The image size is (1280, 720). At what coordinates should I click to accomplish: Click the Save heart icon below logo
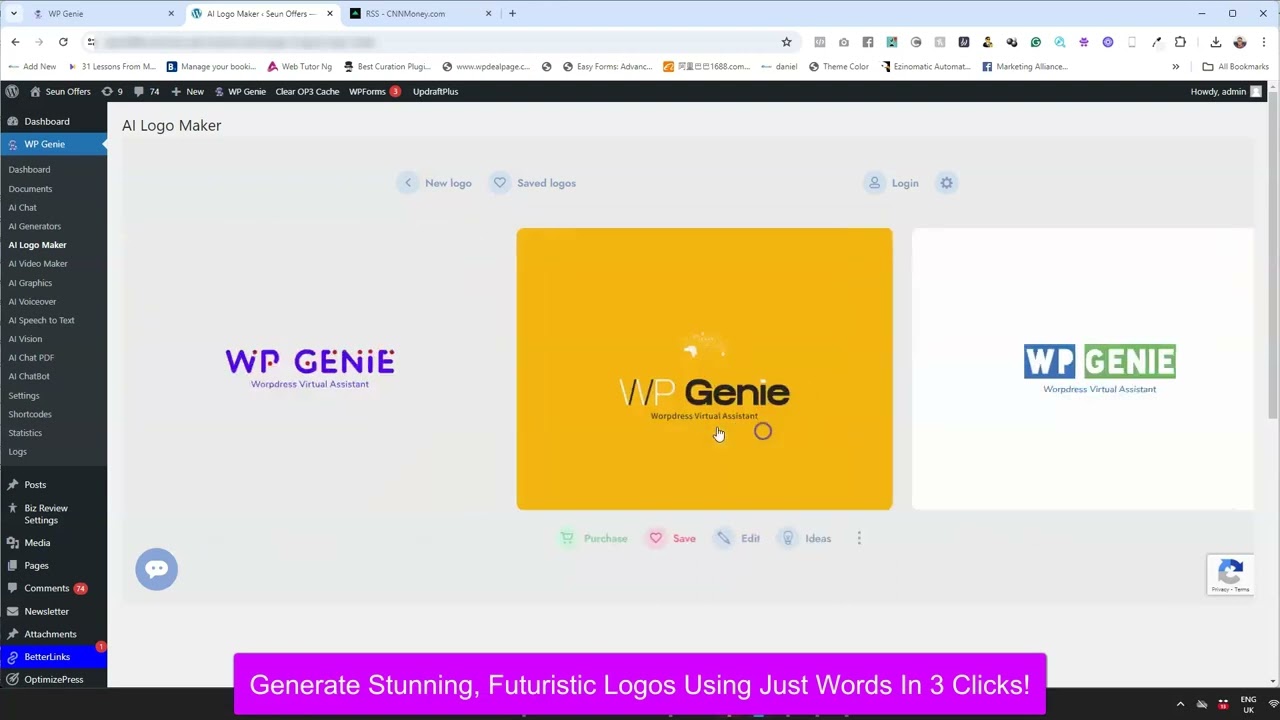click(x=656, y=538)
